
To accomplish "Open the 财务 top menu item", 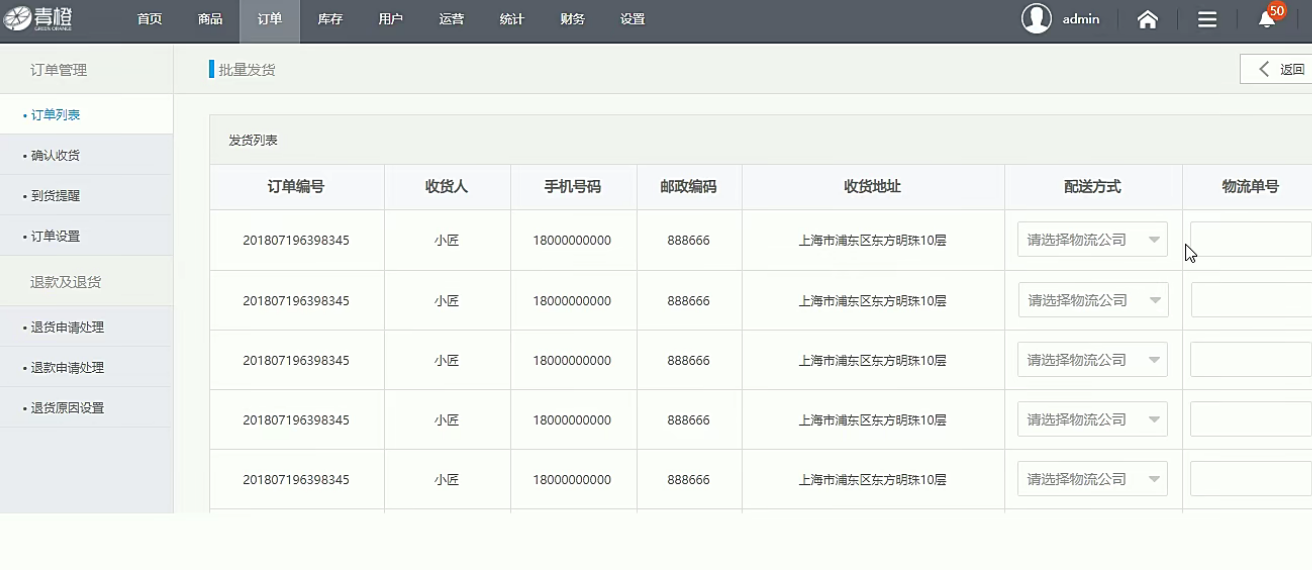I will pyautogui.click(x=572, y=20).
